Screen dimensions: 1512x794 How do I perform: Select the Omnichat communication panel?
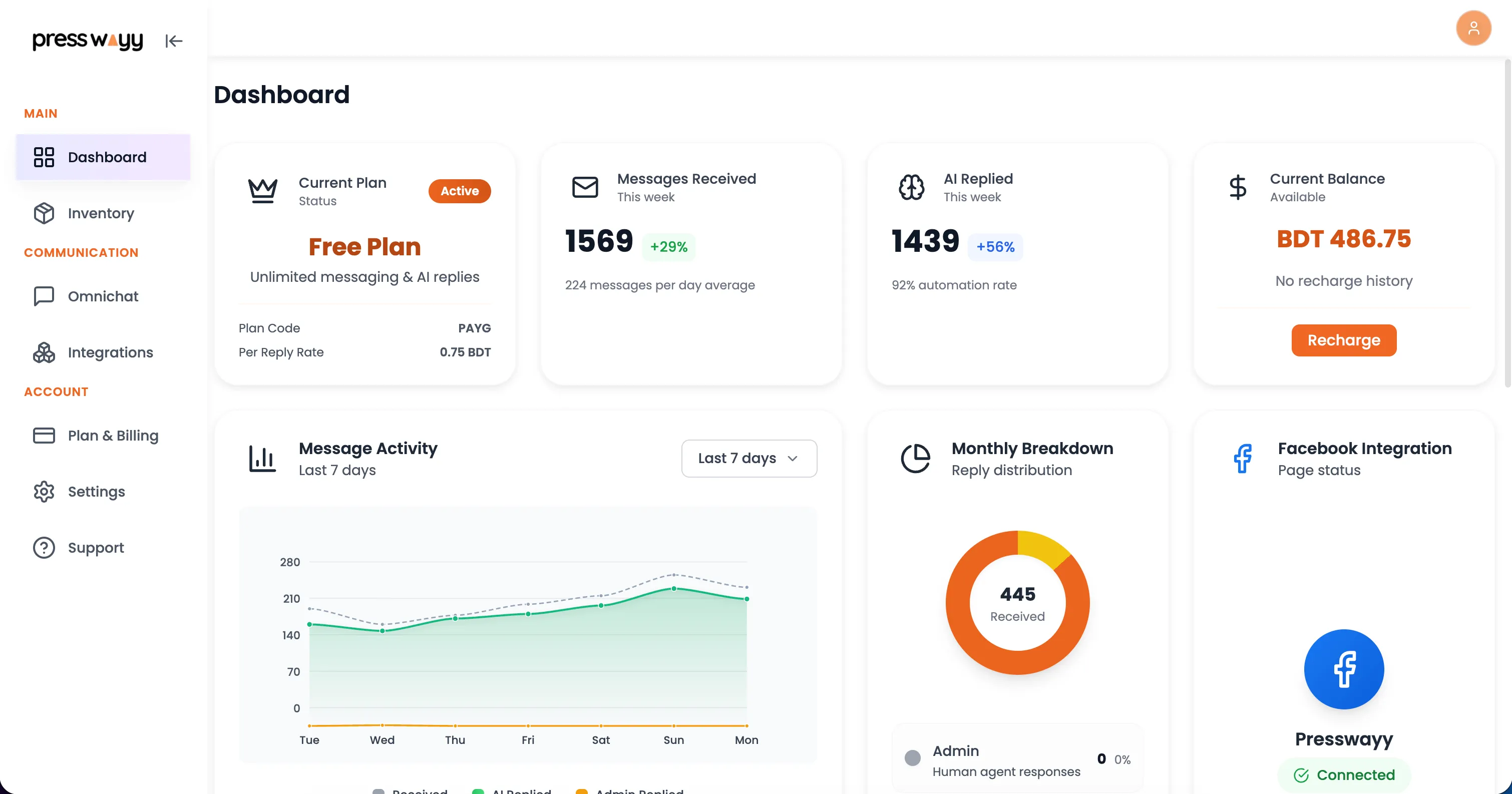103,296
